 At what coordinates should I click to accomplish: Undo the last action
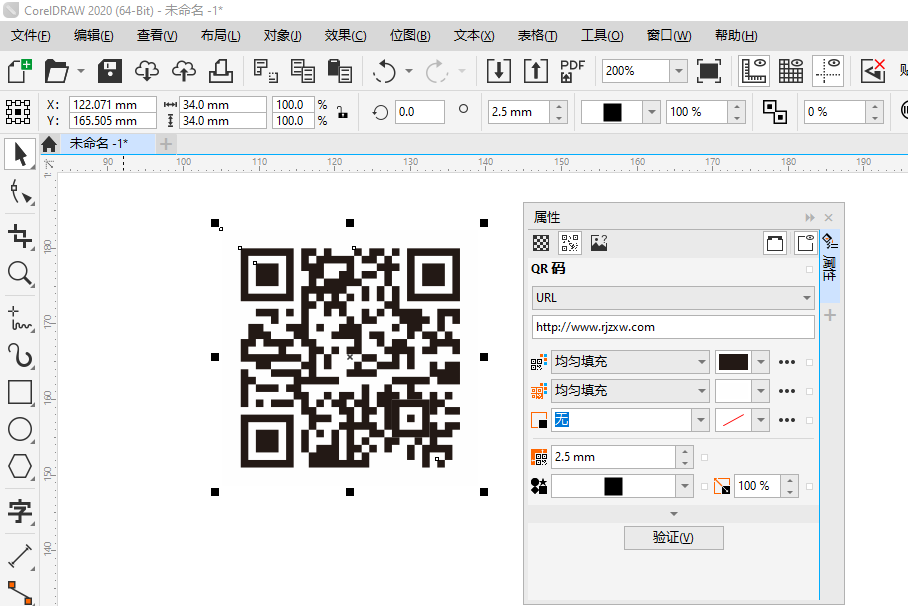[x=384, y=71]
